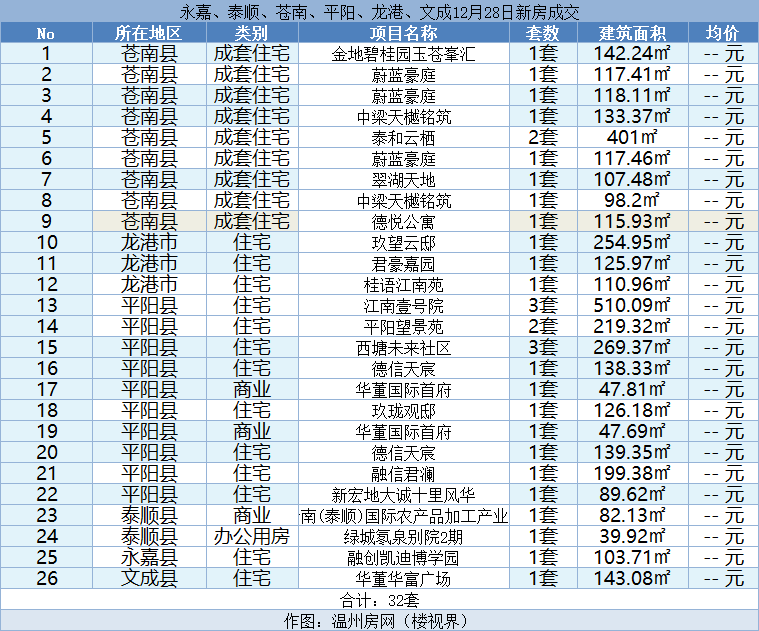Click '泰顺县' in row 24
759x631 pixels.
point(149,536)
